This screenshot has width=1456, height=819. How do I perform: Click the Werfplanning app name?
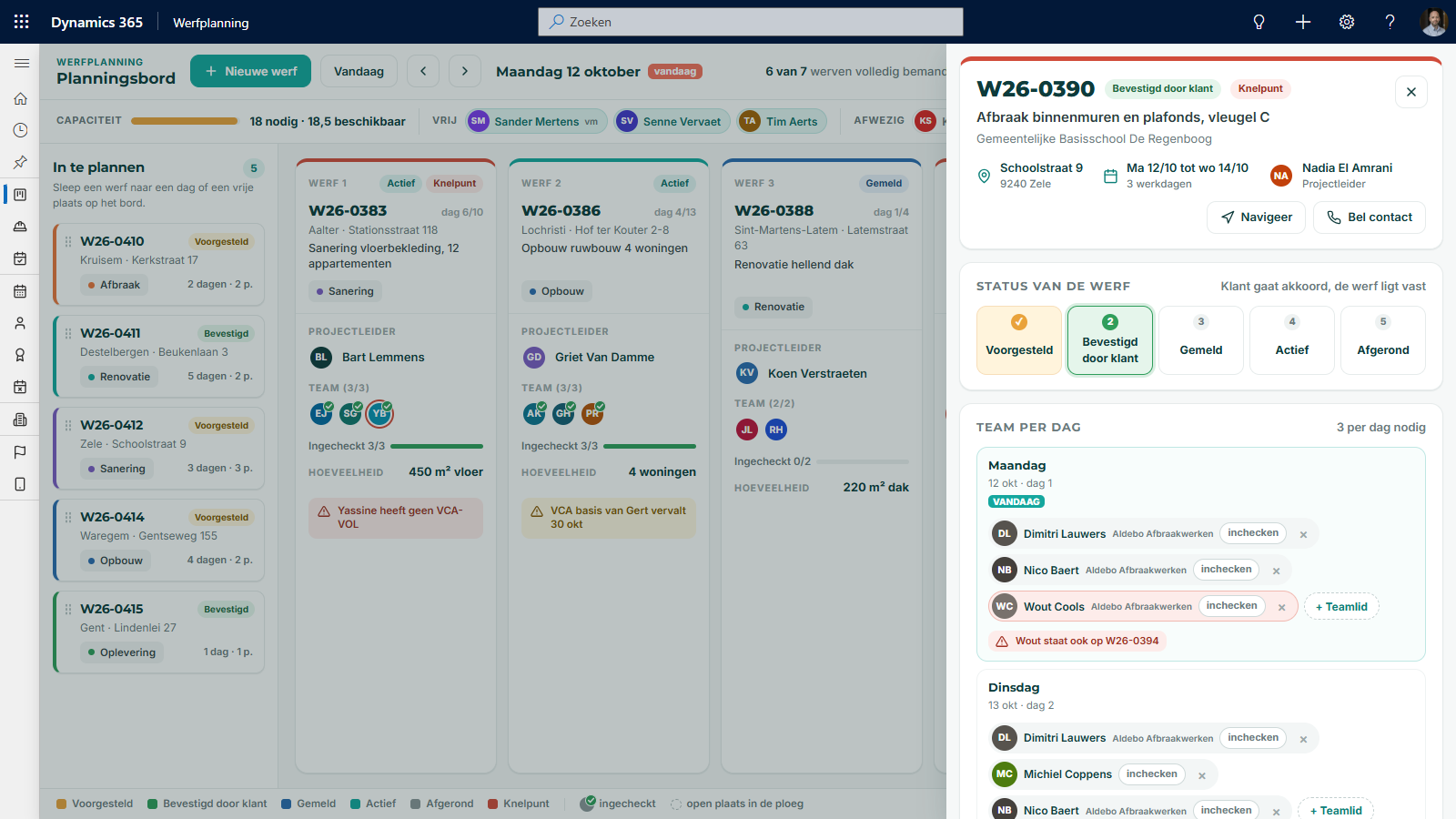[x=211, y=23]
